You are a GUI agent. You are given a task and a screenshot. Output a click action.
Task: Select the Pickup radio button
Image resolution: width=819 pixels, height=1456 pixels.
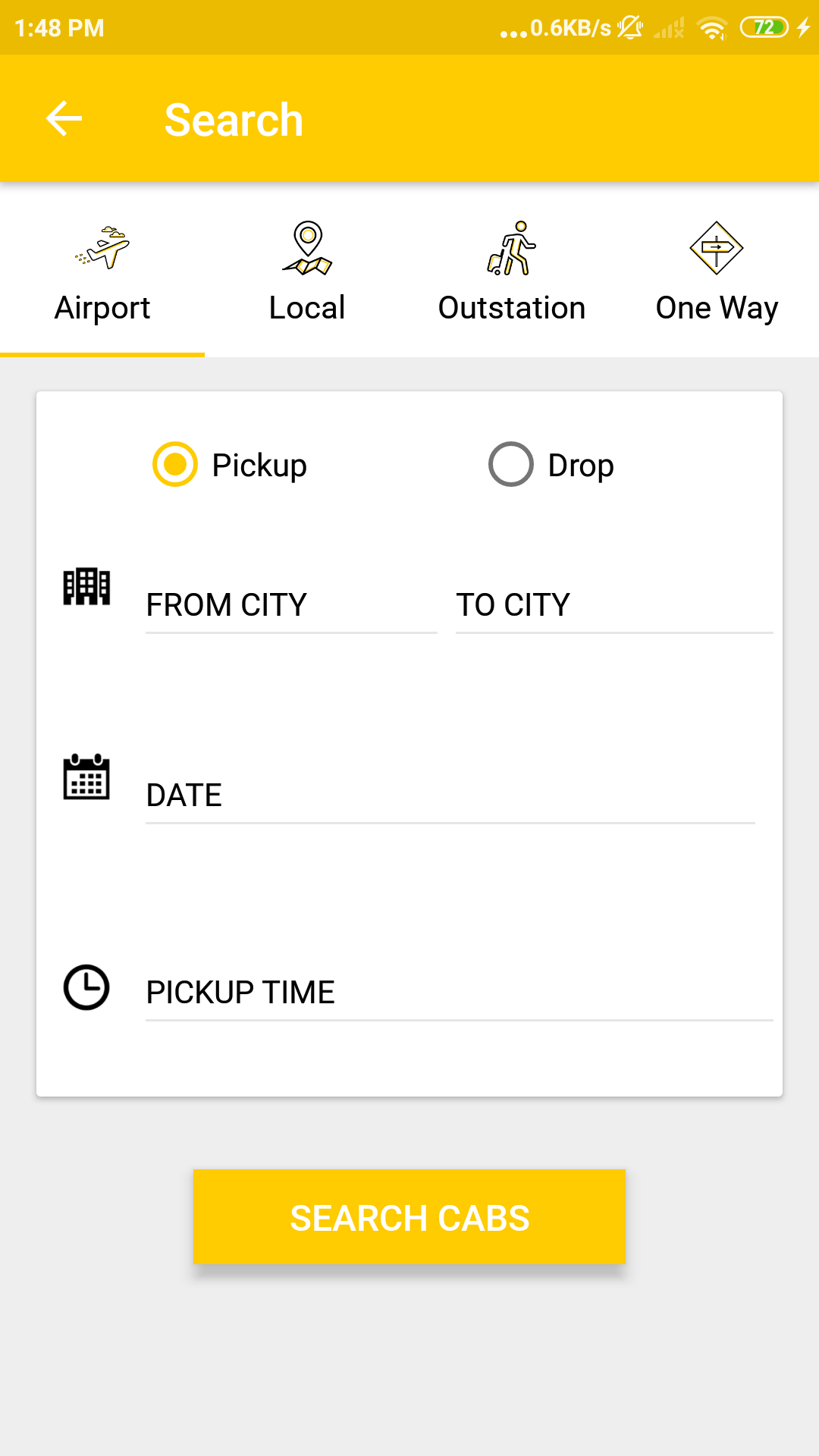pyautogui.click(x=175, y=464)
